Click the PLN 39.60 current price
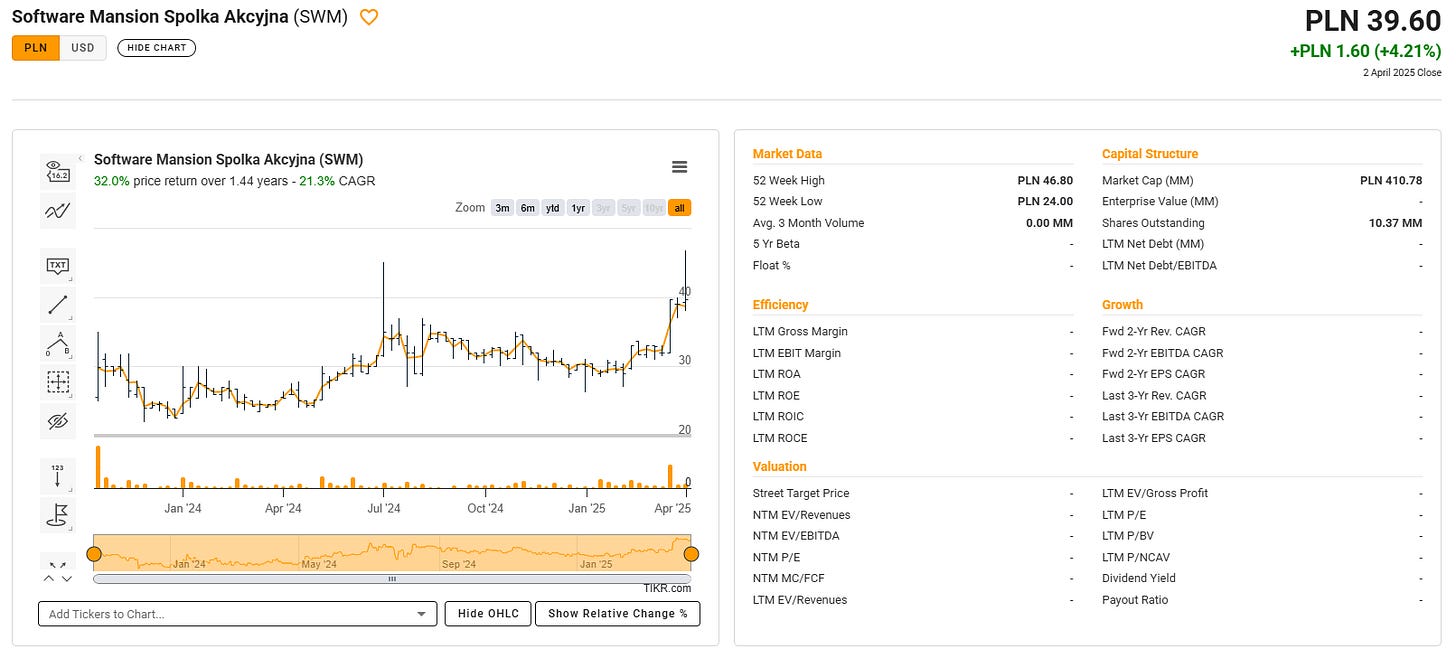This screenshot has width=1456, height=659. pos(1373,20)
